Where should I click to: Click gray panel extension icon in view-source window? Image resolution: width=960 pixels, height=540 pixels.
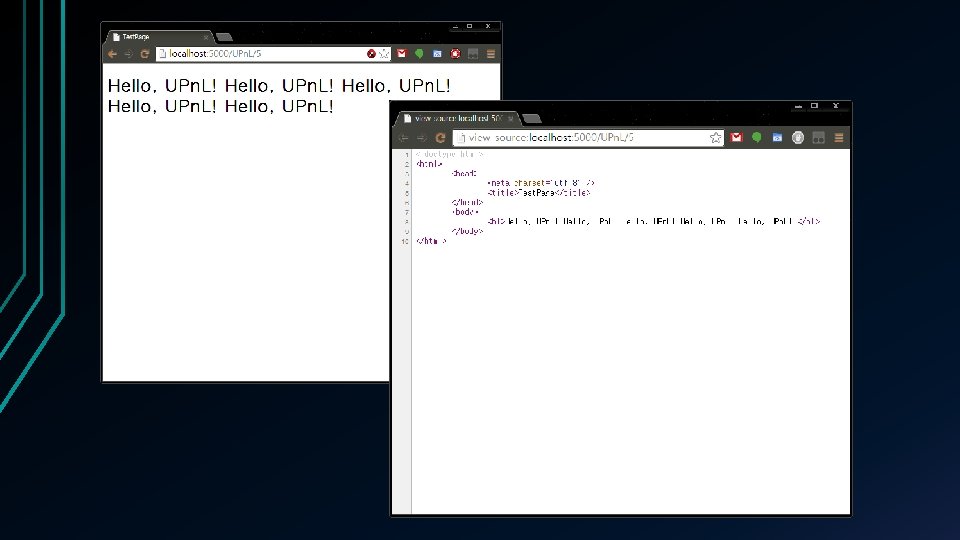point(819,138)
